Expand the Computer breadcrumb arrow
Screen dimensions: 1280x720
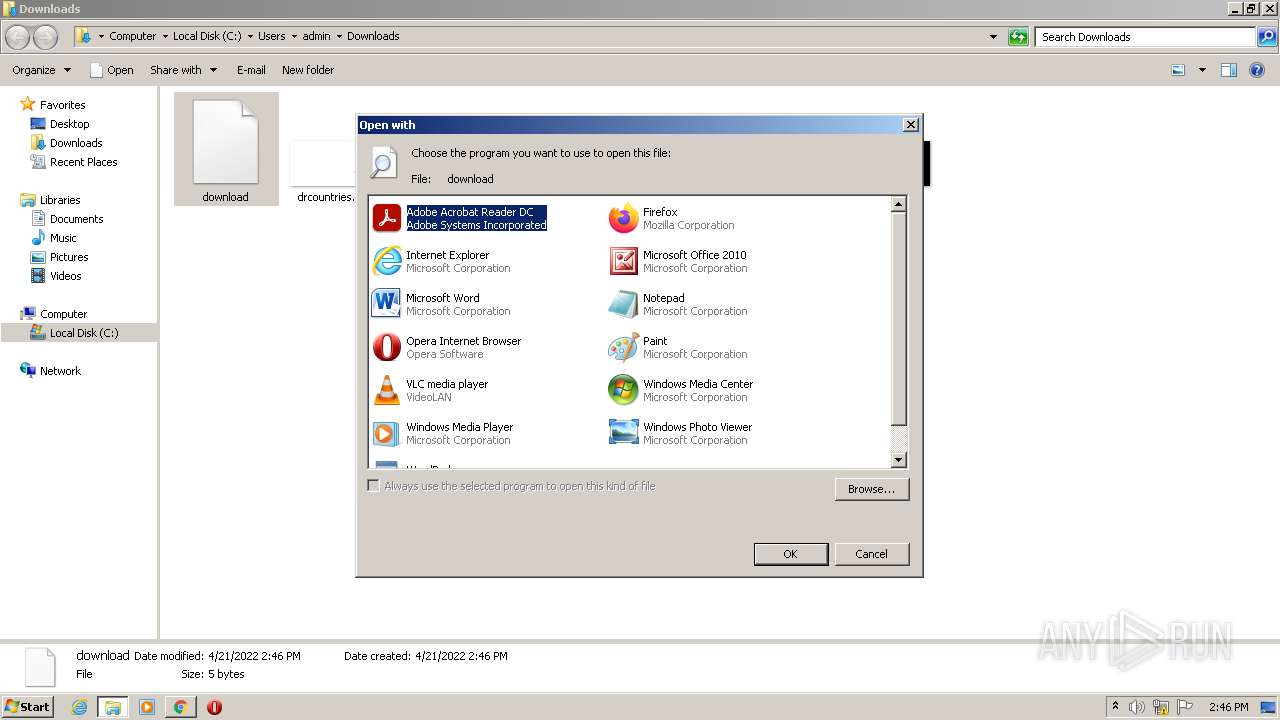tap(165, 36)
